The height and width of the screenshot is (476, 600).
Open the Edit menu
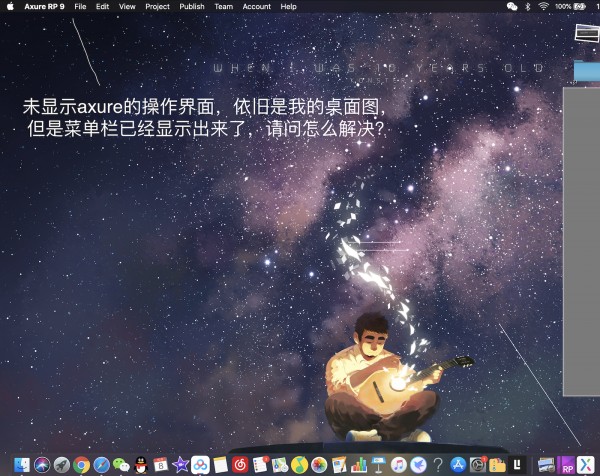[x=102, y=7]
